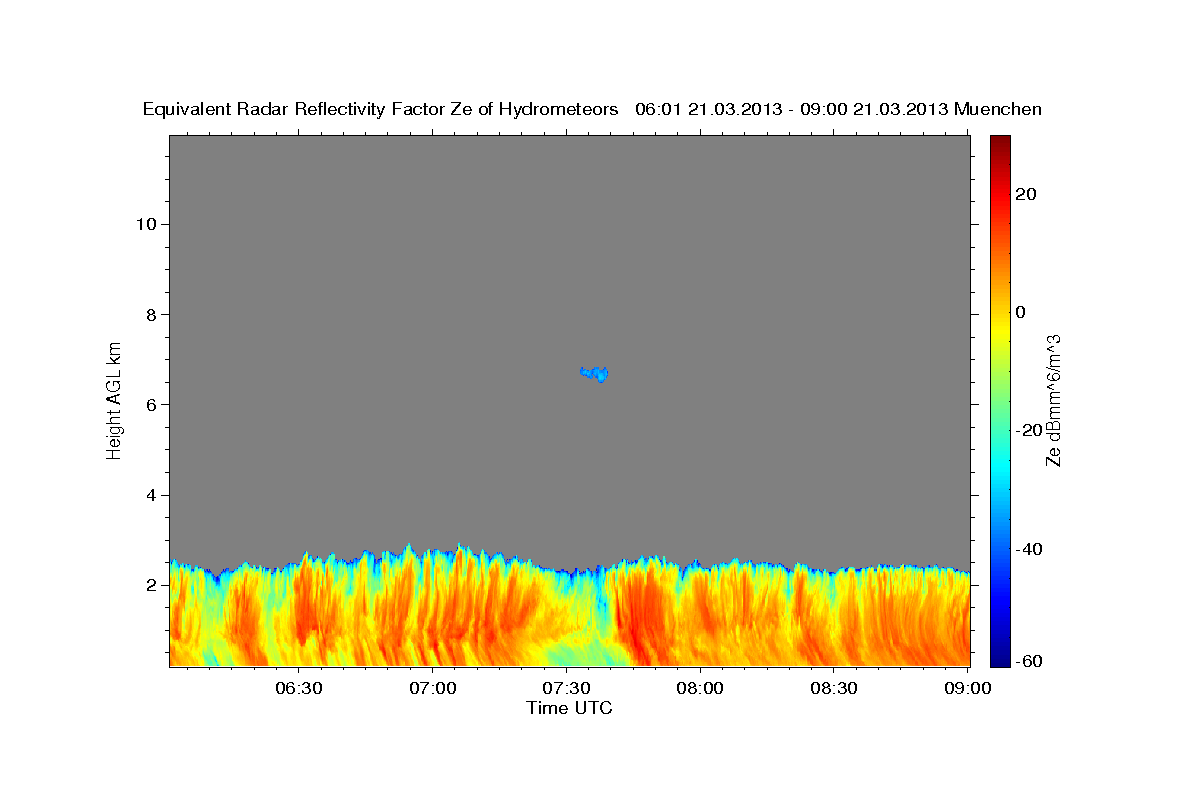1200x800 pixels.
Task: Click the colorbar label "Ze dBmm^6/m^3"
Action: click(x=1053, y=400)
